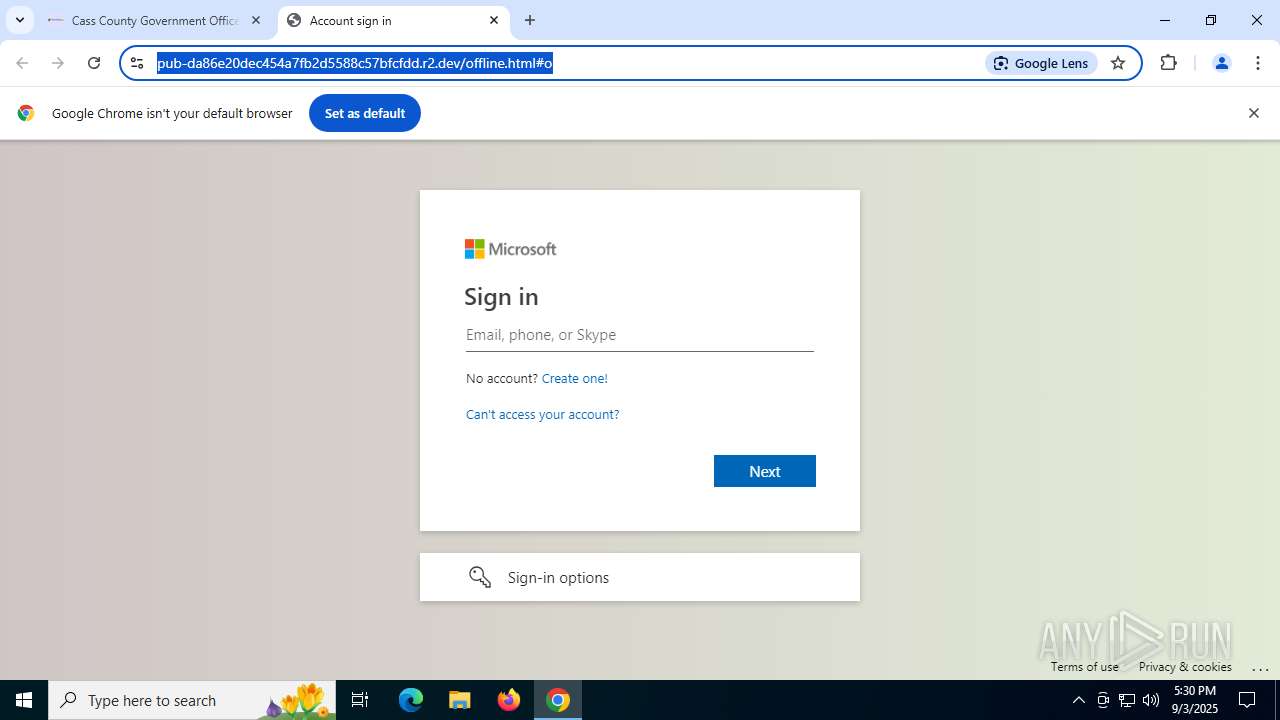Open the tab search dropdown arrow
Screen dimensions: 1280x720
coord(20,20)
